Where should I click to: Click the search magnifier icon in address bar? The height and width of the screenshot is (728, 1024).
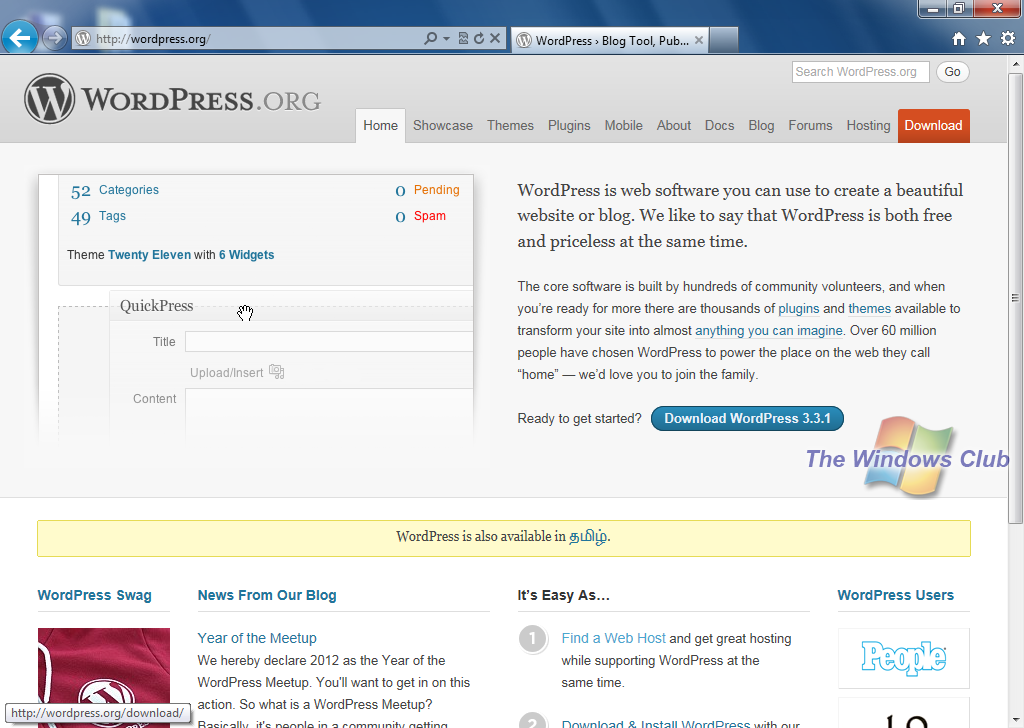coord(430,39)
